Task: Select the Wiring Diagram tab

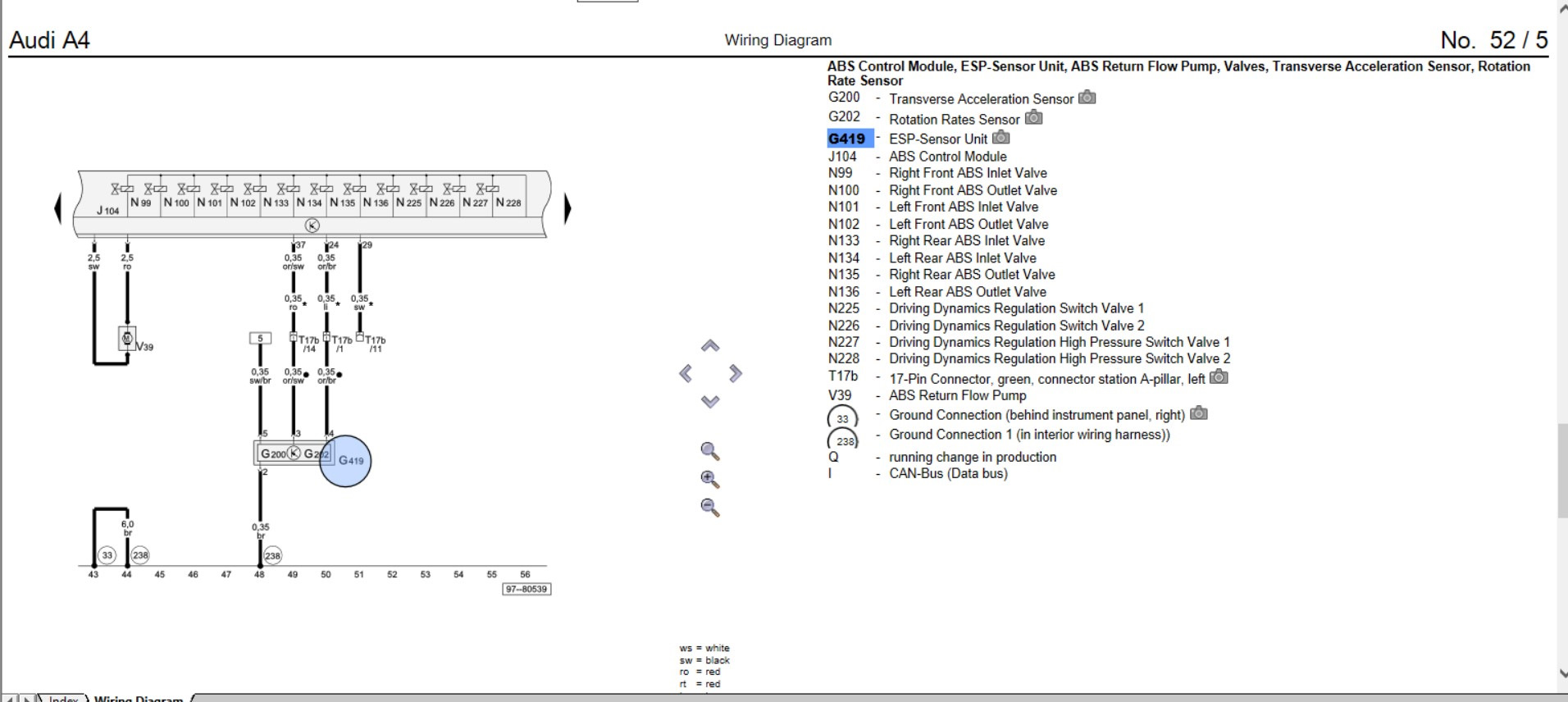Action: 138,698
